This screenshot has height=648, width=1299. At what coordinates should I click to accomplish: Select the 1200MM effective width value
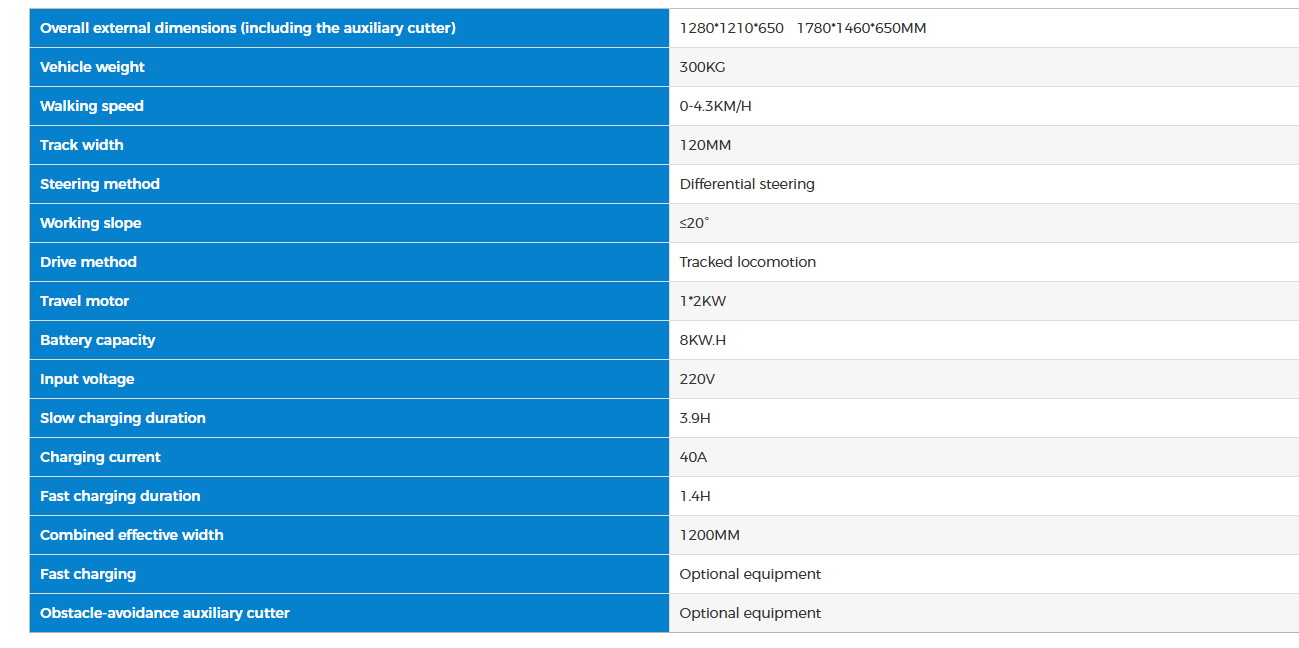pyautogui.click(x=710, y=535)
